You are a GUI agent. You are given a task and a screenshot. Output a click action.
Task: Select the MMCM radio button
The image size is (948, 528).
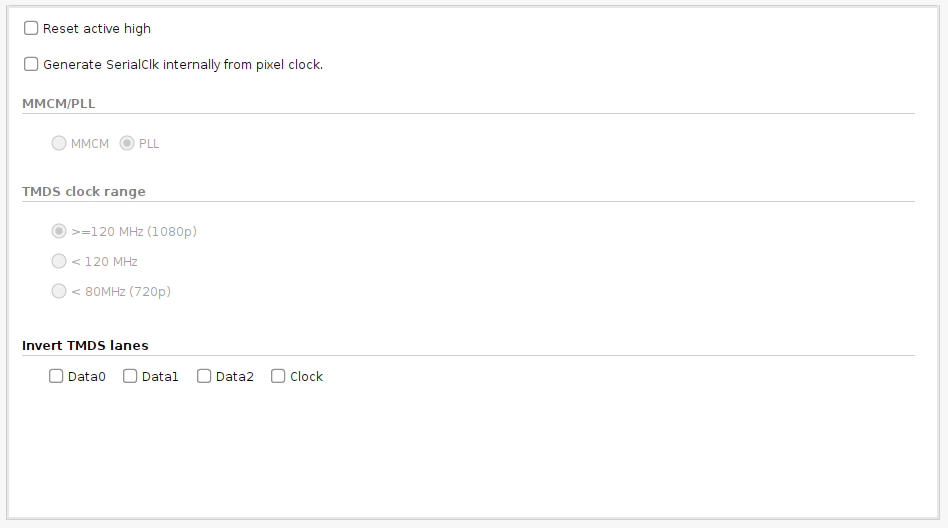pos(59,143)
